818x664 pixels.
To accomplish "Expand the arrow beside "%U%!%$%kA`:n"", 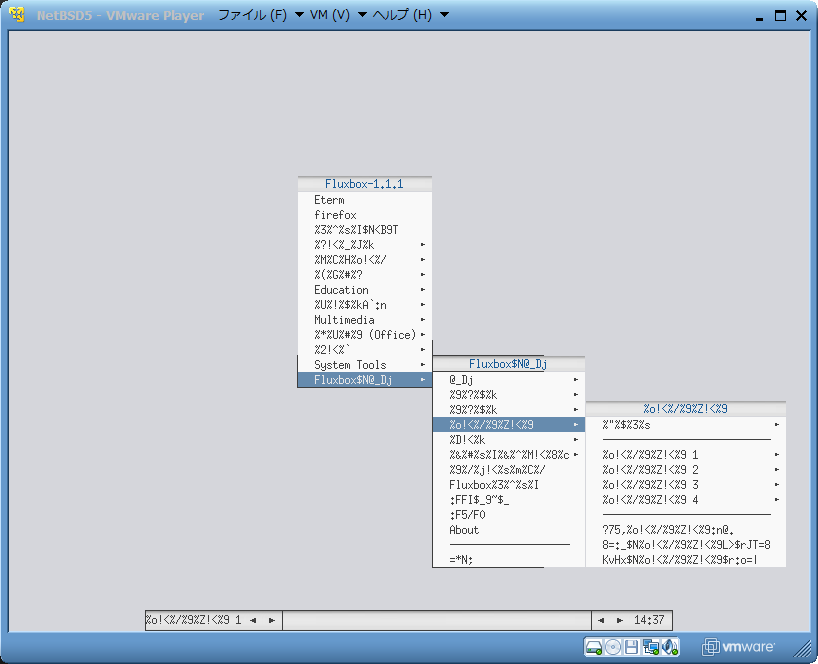I will click(423, 305).
